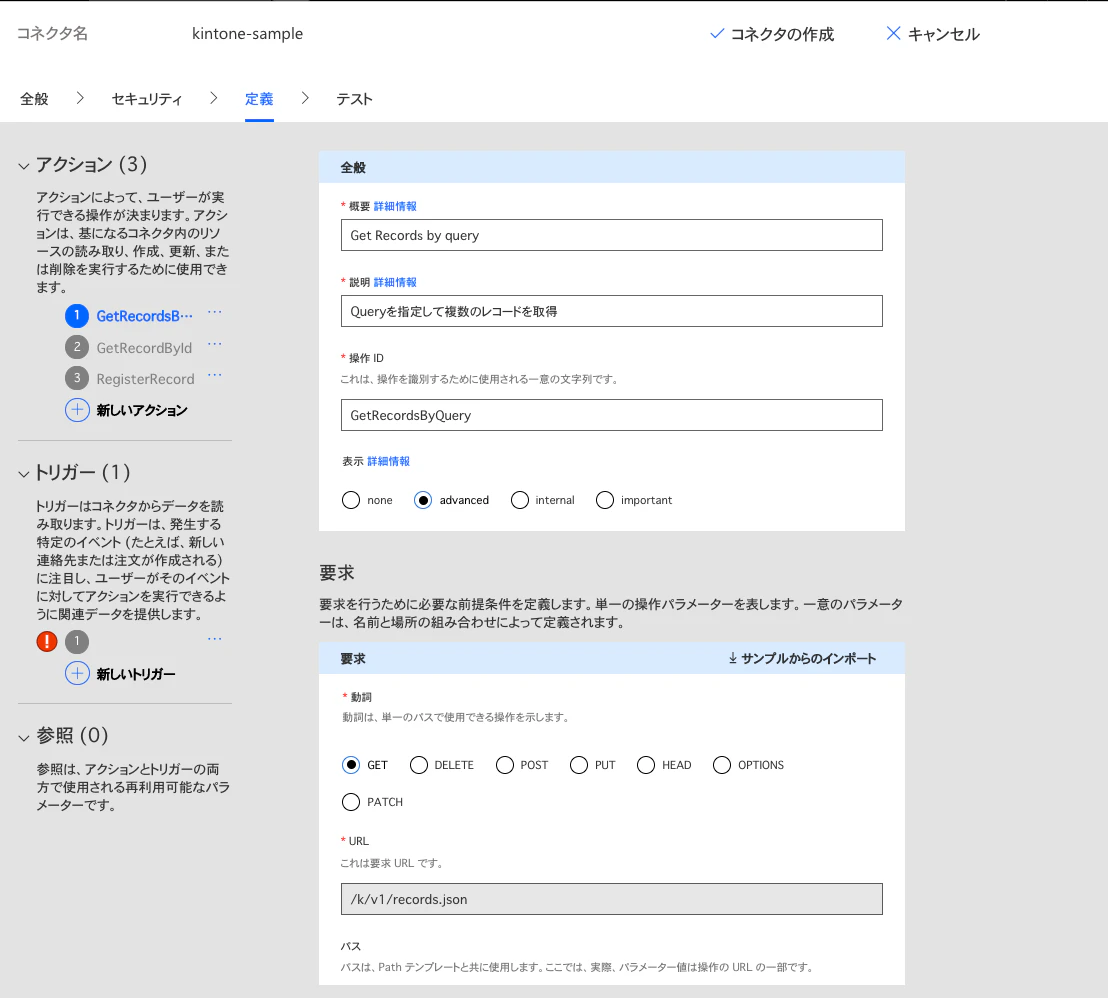The height and width of the screenshot is (998, 1108).
Task: Click the checkmark icon for コネクタの作成
Action: point(717,33)
